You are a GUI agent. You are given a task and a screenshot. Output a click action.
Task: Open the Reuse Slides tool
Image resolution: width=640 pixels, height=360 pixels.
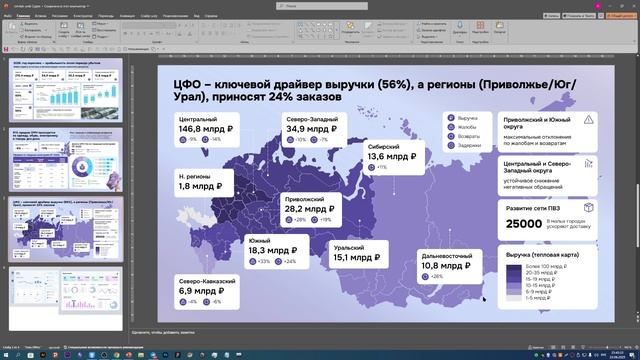[x=80, y=29]
